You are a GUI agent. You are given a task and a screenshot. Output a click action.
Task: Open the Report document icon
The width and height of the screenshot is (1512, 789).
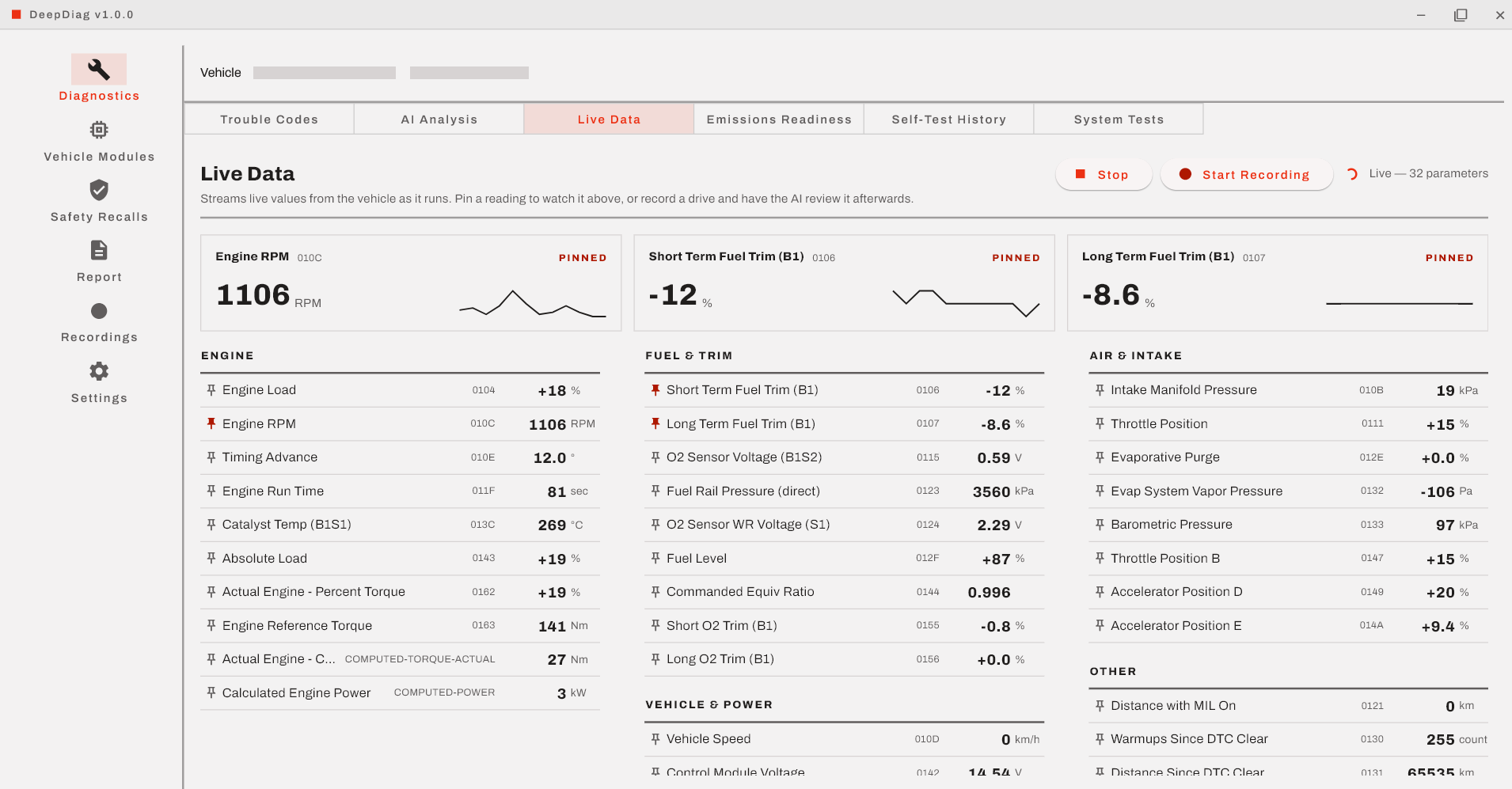tap(99, 250)
